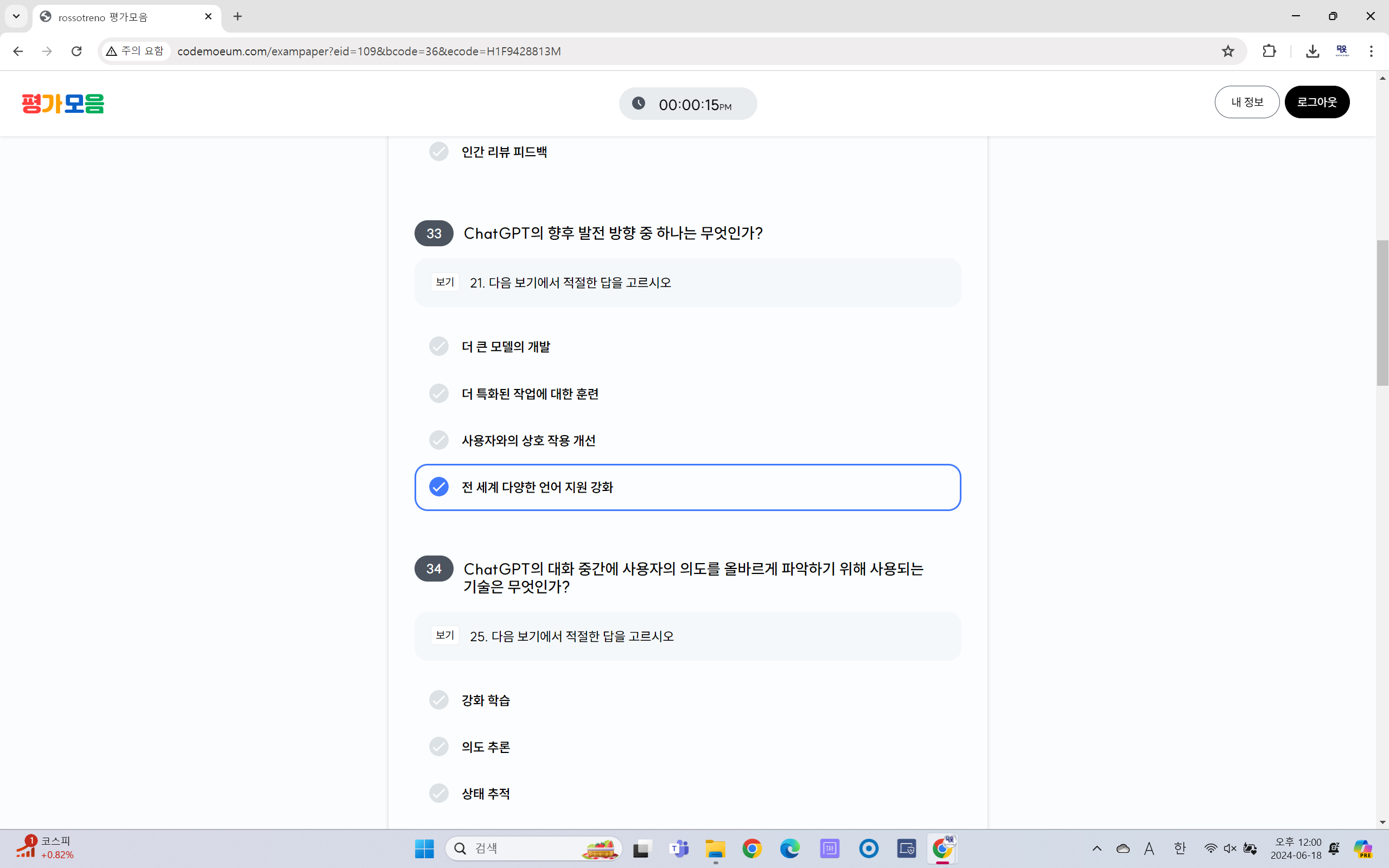Open 내 정보 button

(x=1247, y=102)
